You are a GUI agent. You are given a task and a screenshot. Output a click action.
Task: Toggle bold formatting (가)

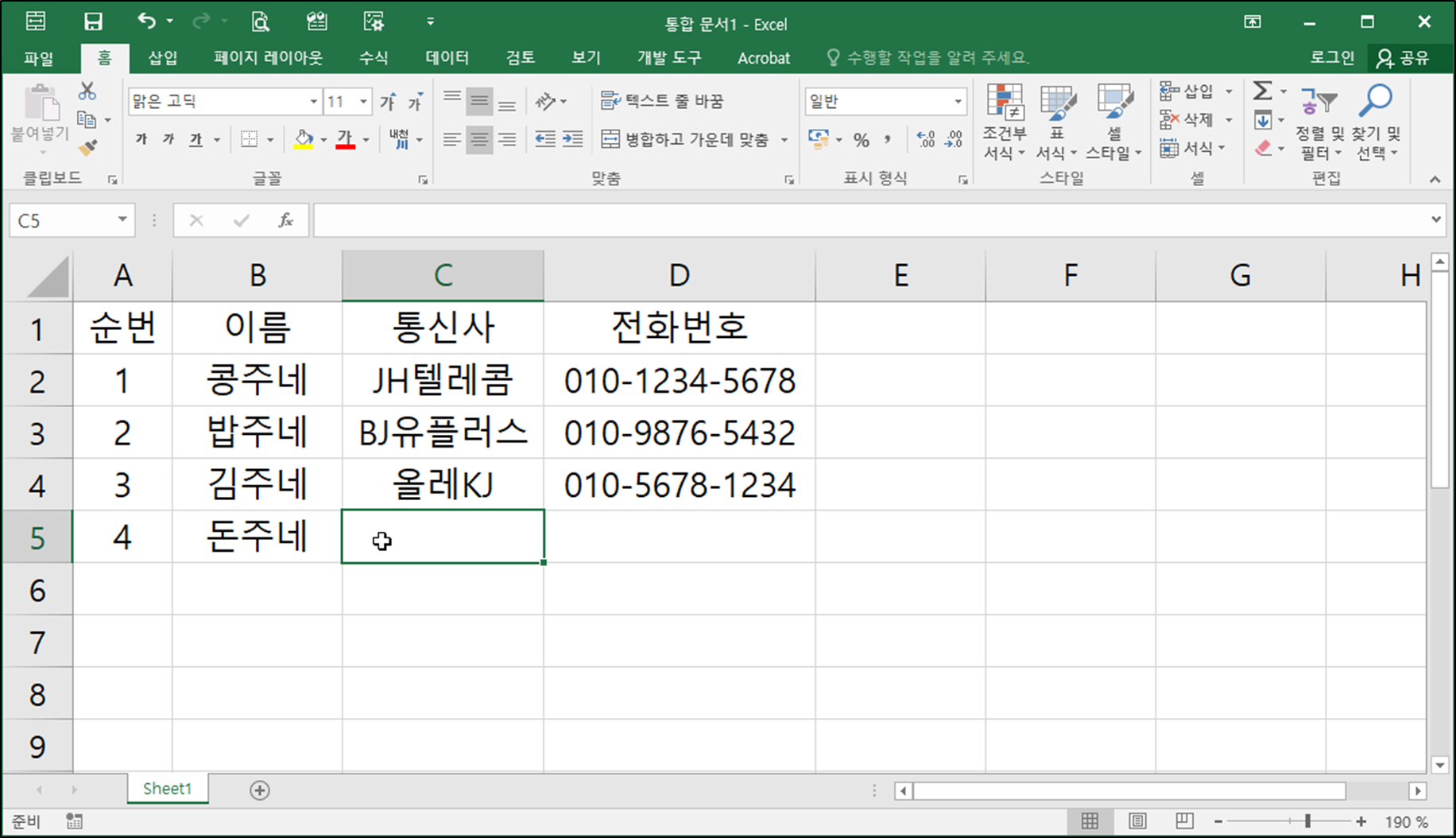[141, 140]
